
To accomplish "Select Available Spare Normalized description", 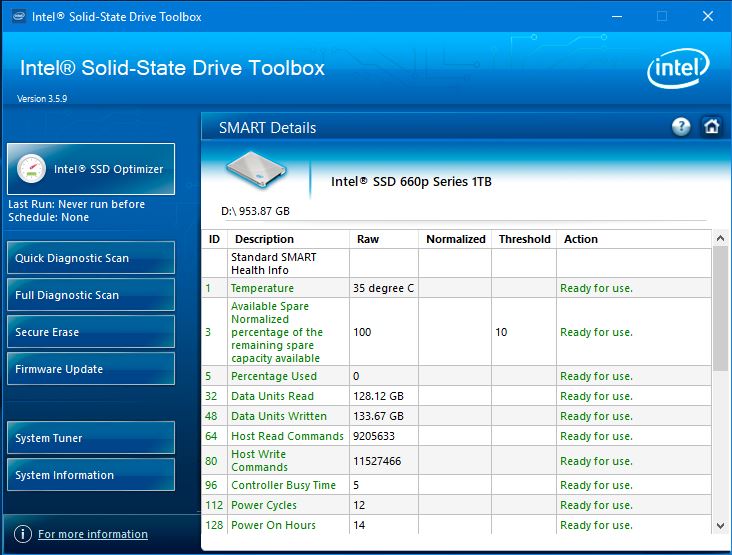I will [x=276, y=332].
